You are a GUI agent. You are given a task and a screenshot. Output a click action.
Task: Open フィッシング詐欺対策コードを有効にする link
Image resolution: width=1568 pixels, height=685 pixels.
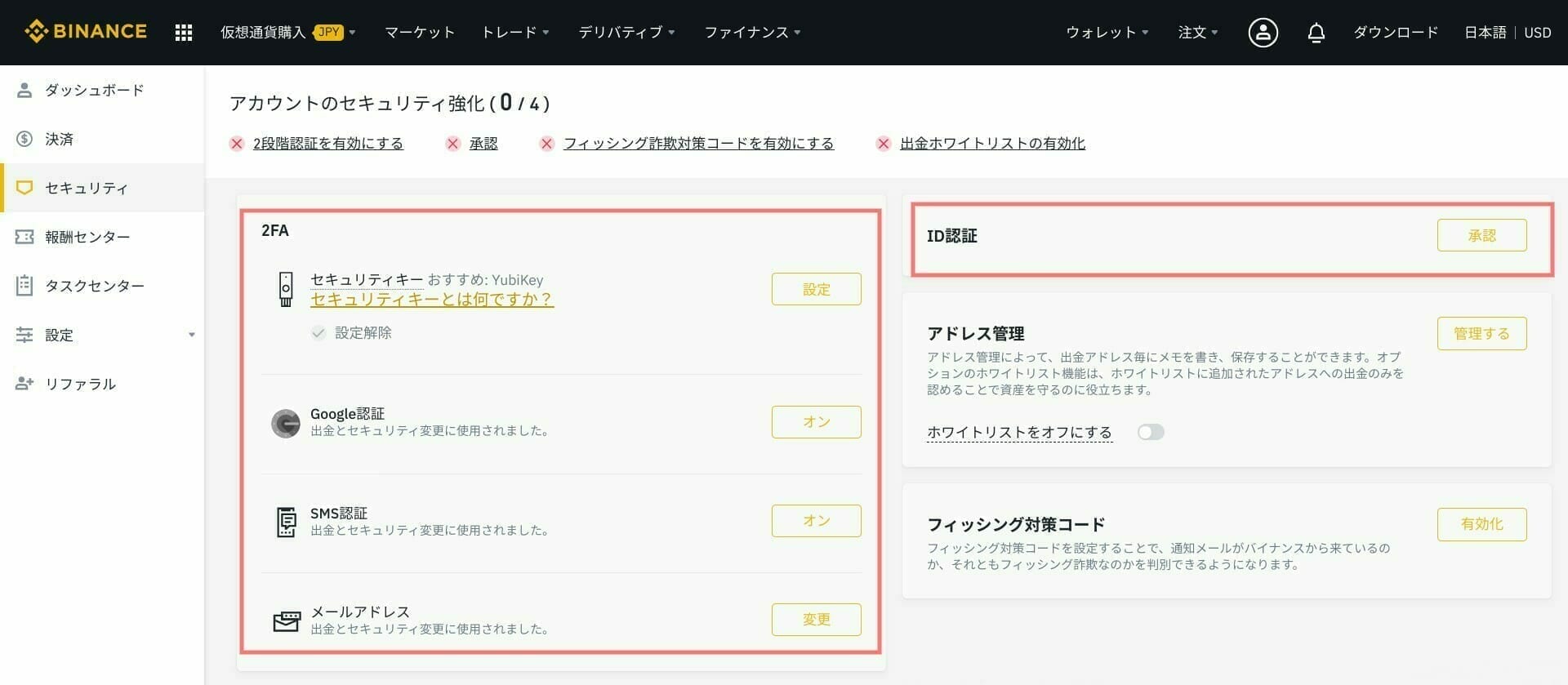[x=698, y=144]
